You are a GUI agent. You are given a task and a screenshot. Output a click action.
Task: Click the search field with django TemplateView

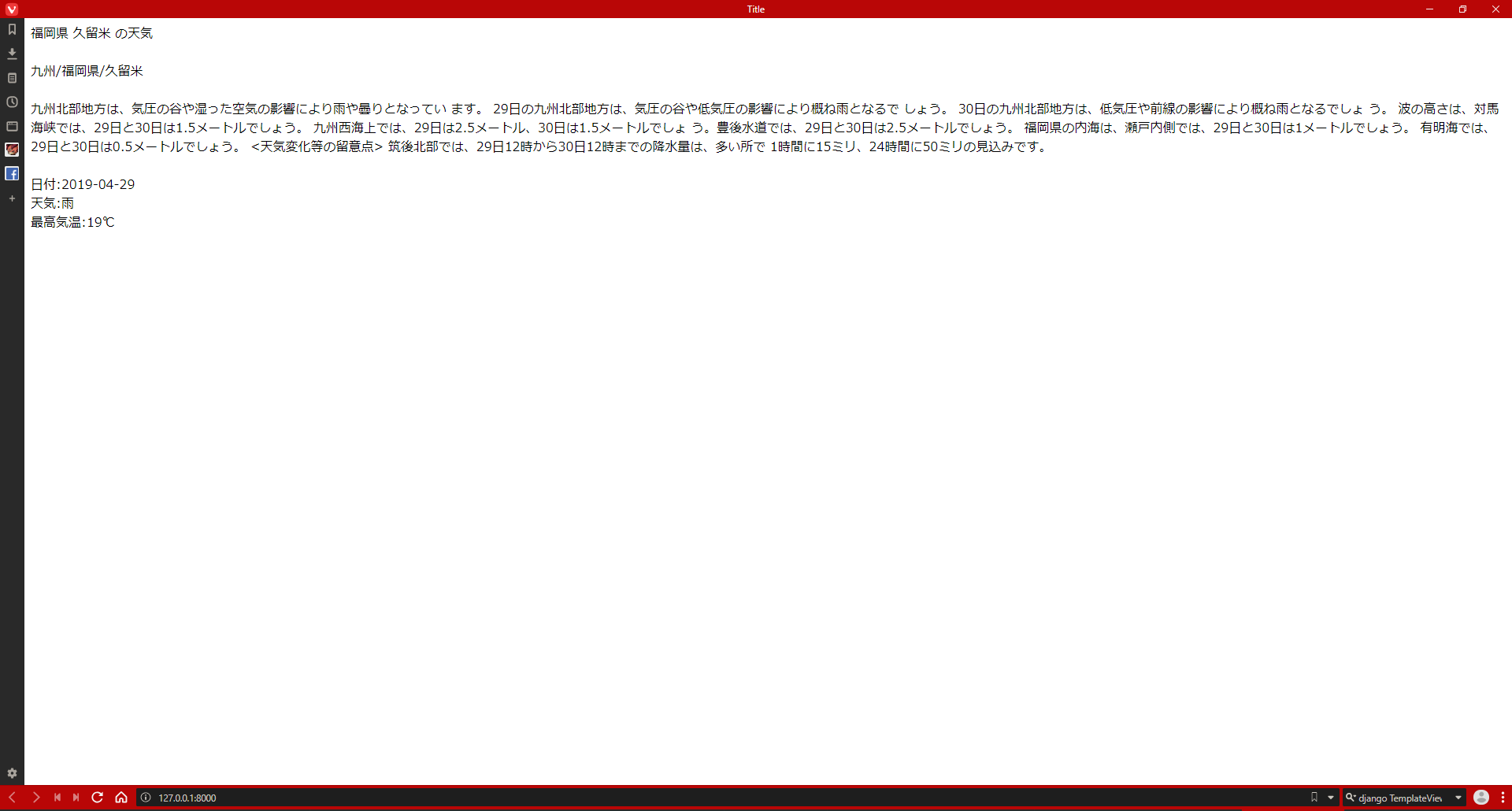[x=1404, y=798]
